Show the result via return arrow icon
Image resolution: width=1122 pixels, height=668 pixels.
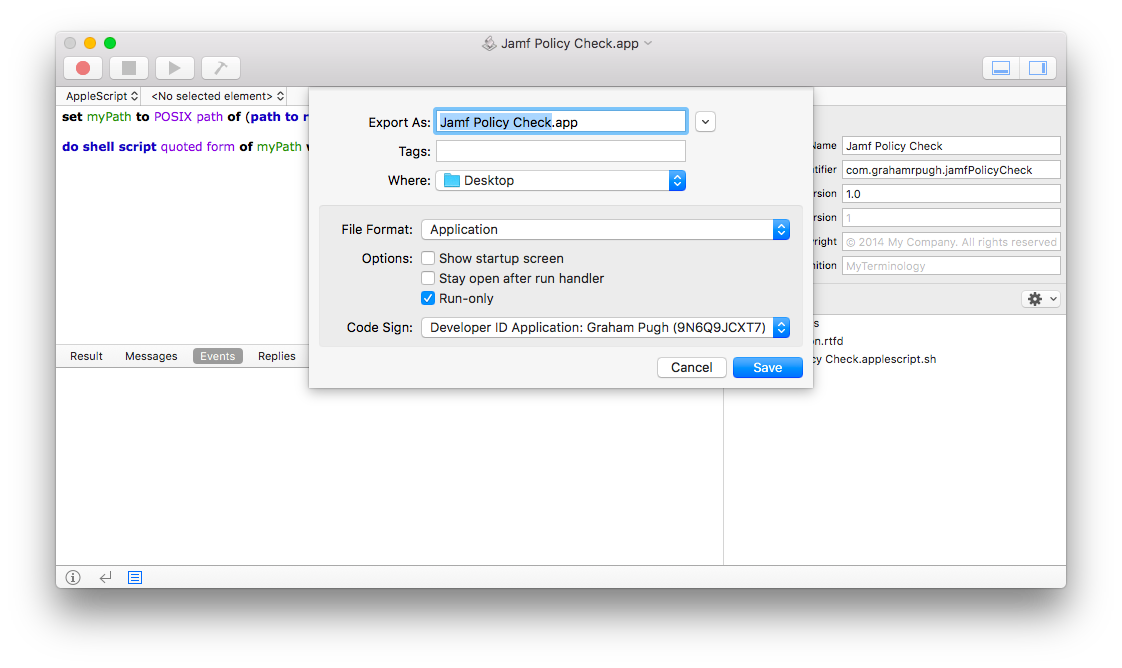(x=105, y=577)
